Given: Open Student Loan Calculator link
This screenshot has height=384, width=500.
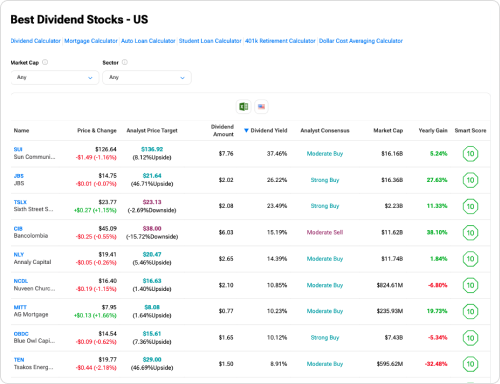Looking at the screenshot, I should (210, 41).
